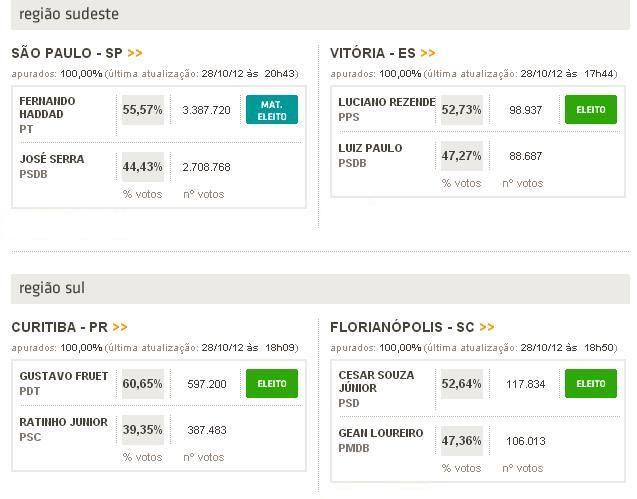Click the double-arrow icon beside Vitória - ES

click(428, 53)
